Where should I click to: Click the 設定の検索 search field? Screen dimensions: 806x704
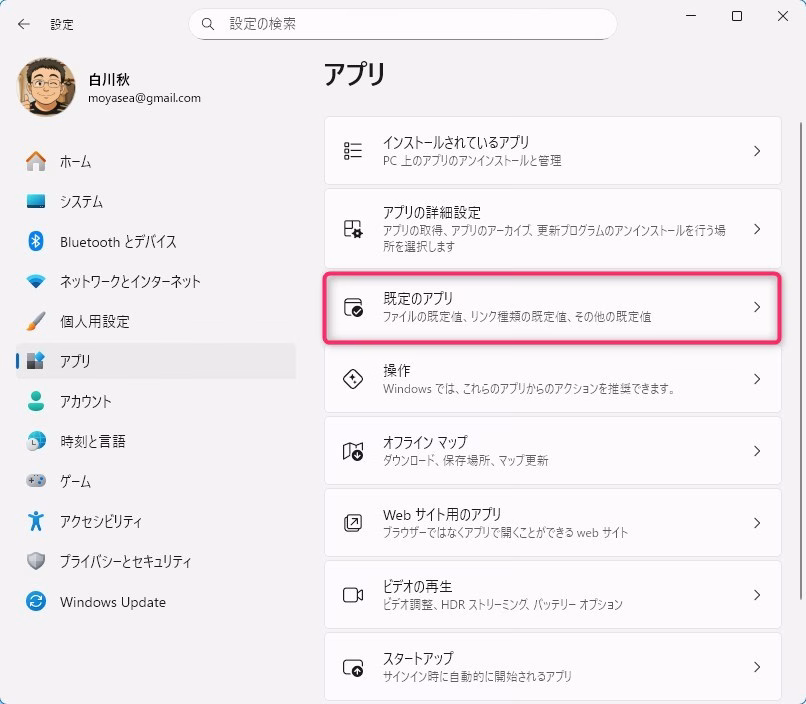click(x=402, y=24)
